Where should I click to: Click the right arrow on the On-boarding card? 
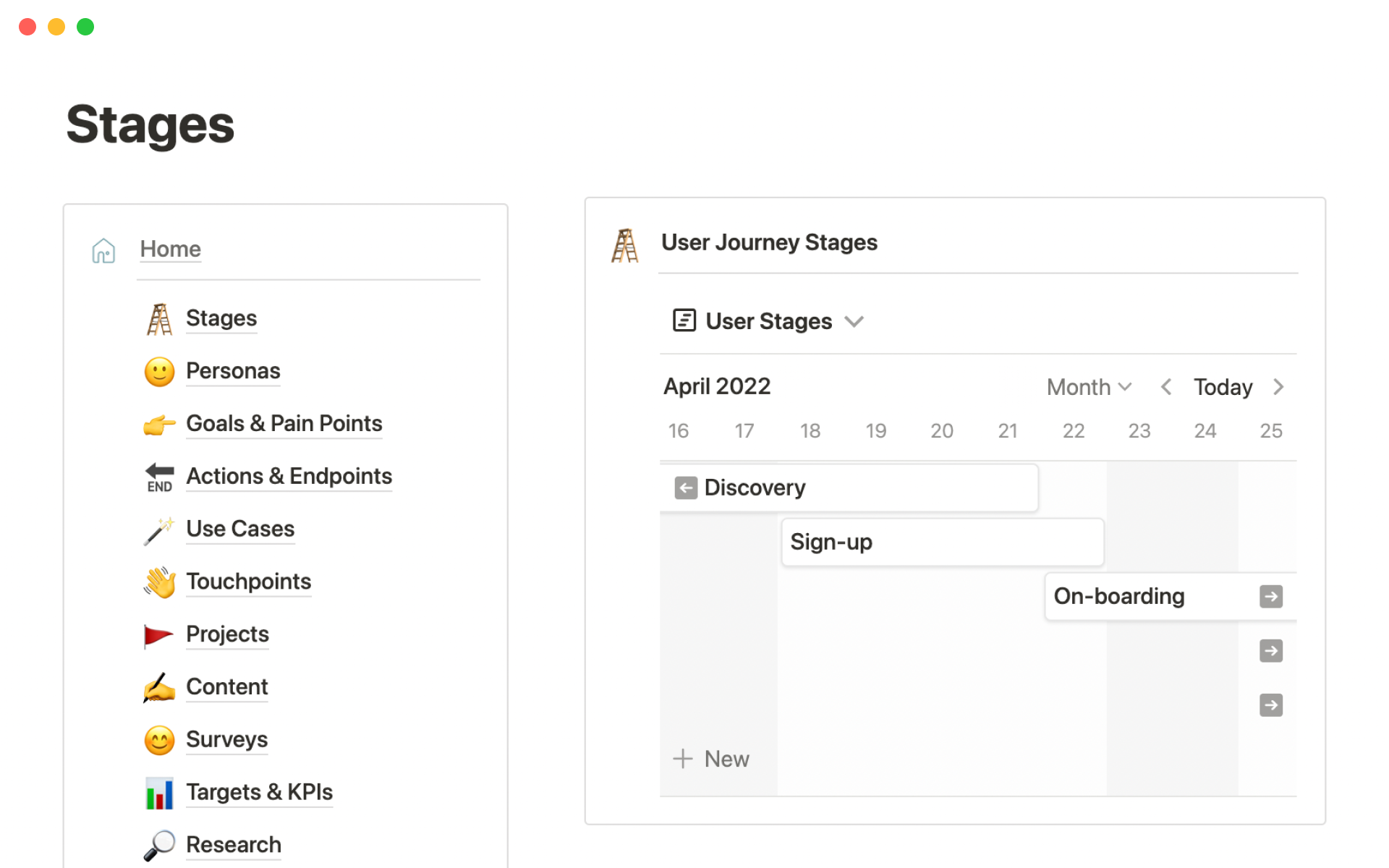pyautogui.click(x=1271, y=596)
